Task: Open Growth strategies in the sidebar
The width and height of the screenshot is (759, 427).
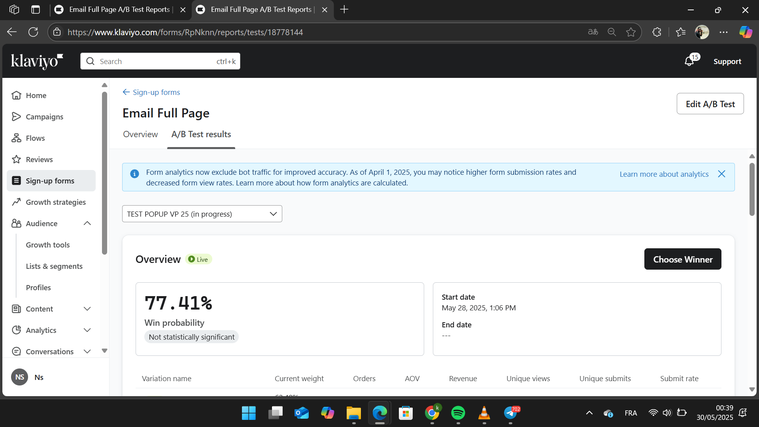Action: pyautogui.click(x=55, y=202)
